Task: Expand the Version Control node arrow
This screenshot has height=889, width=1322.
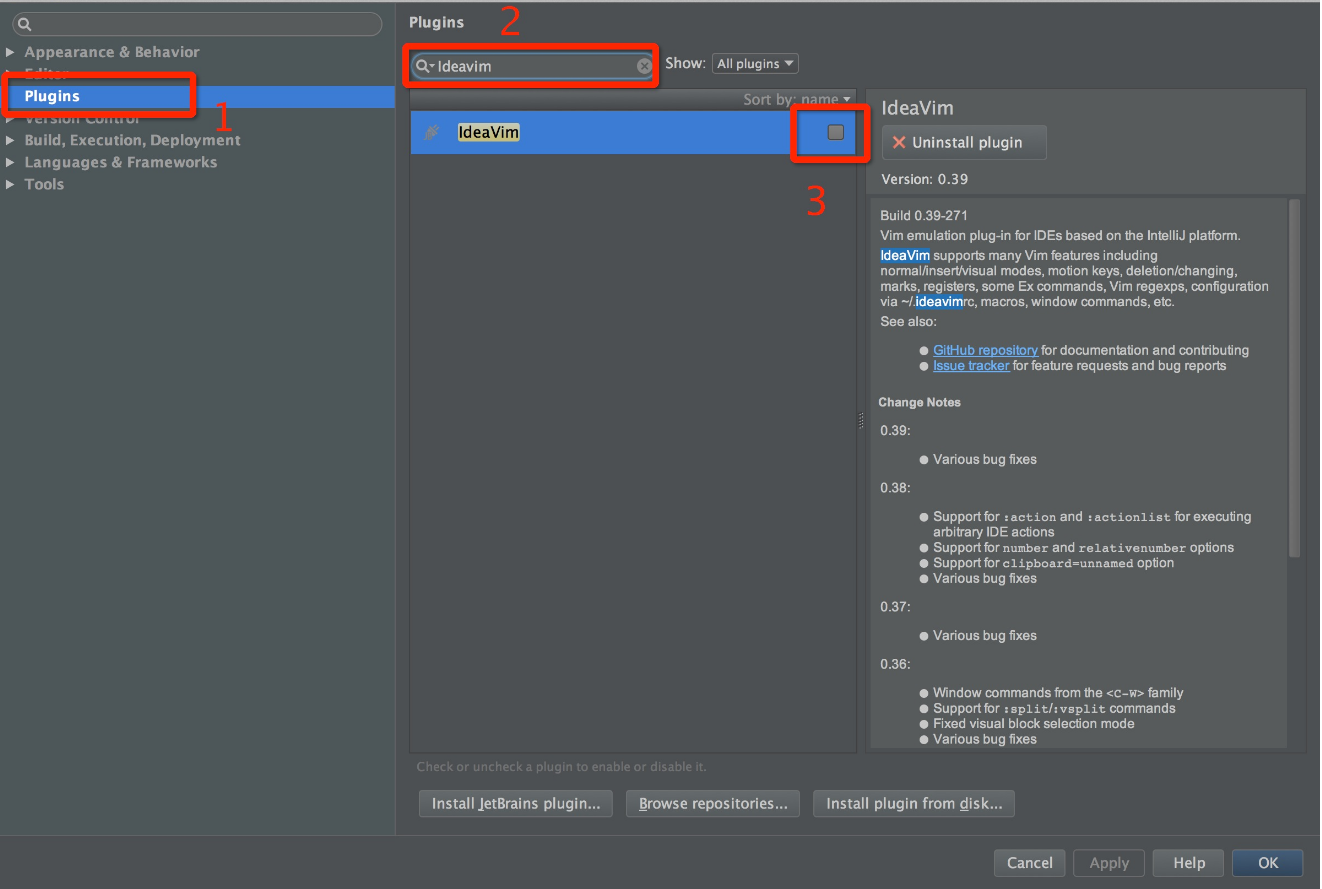Action: (10, 118)
